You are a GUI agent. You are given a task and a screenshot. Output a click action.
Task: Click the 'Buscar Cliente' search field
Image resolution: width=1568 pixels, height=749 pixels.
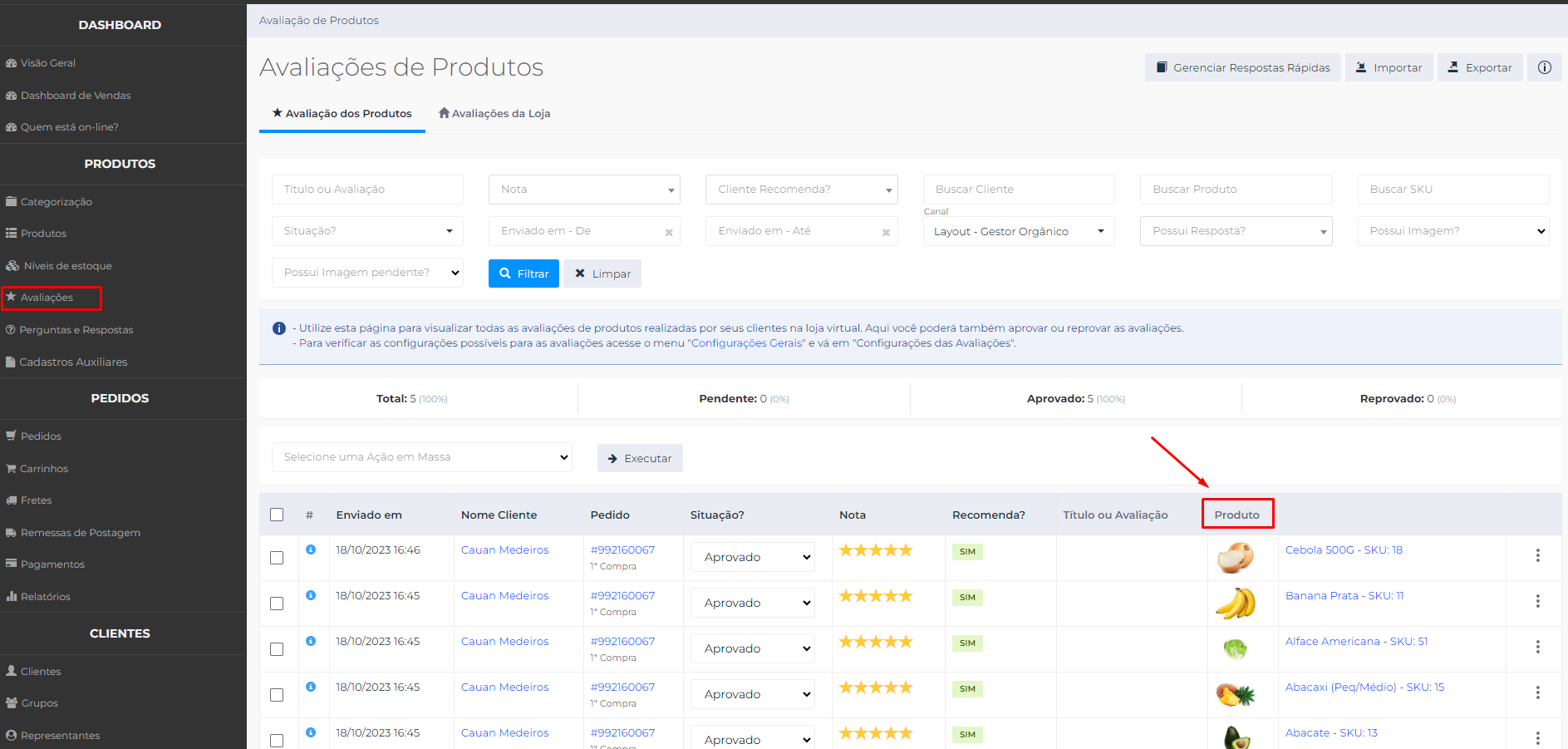click(1019, 190)
